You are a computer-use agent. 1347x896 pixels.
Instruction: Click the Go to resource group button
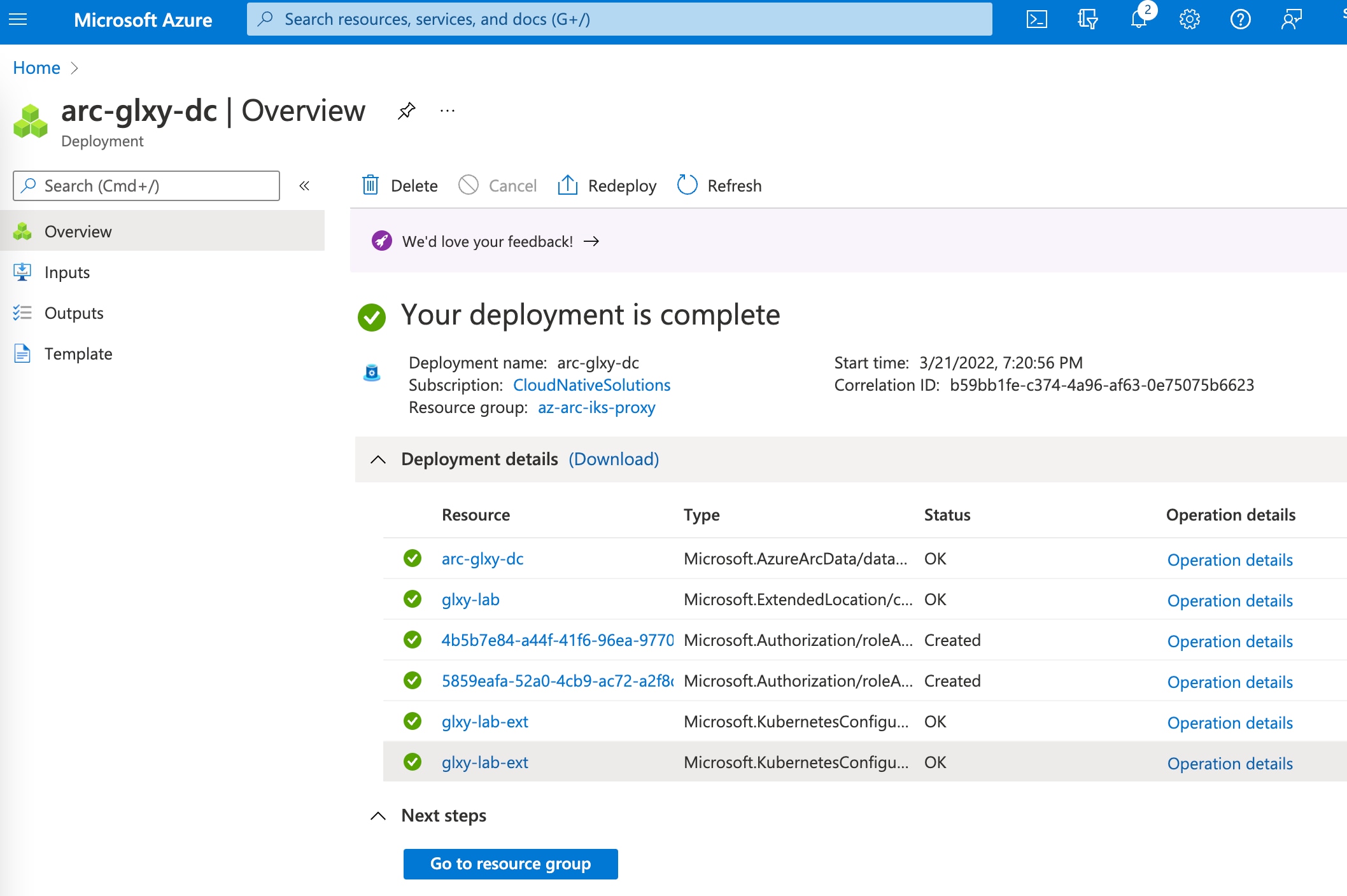[511, 864]
